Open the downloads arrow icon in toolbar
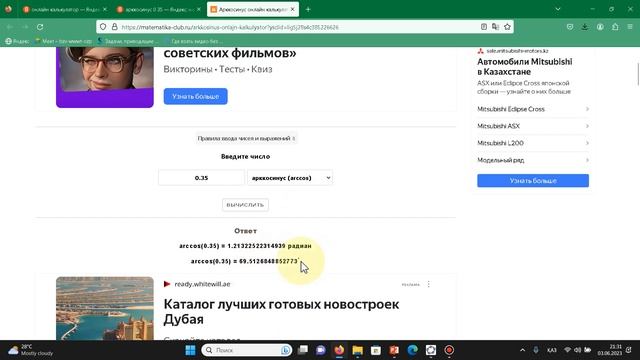This screenshot has width=640, height=360. tap(585, 27)
